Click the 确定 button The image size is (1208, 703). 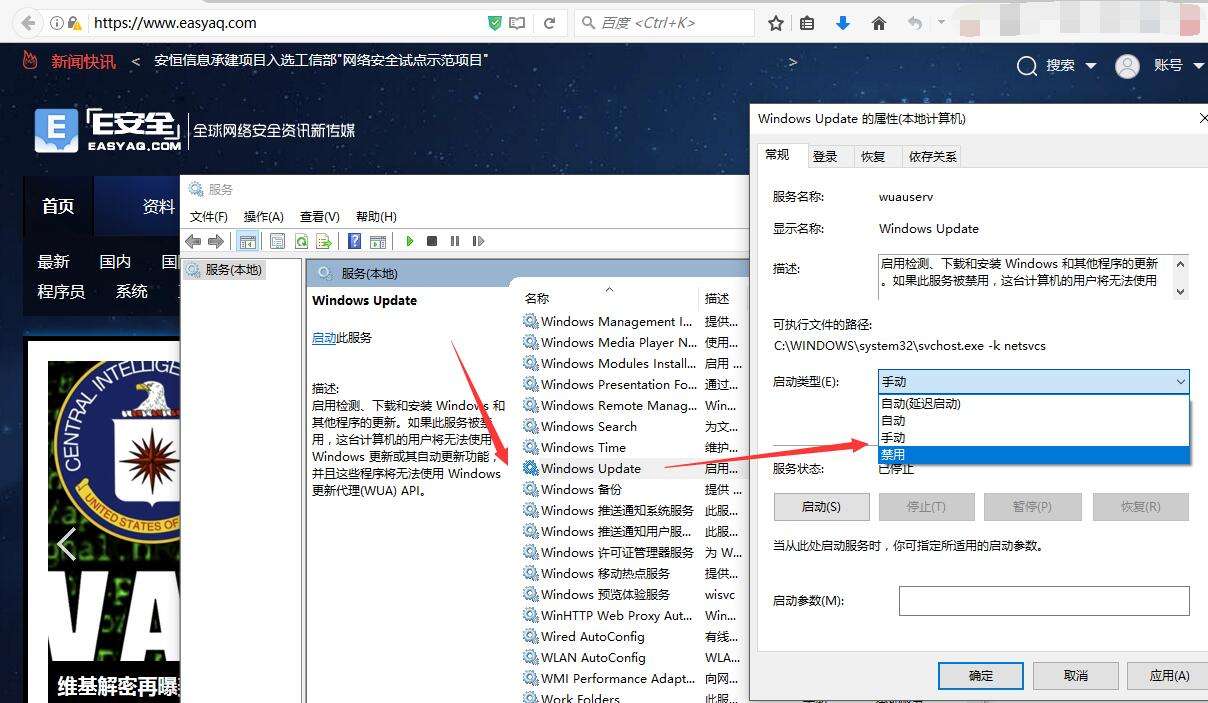coord(982,676)
